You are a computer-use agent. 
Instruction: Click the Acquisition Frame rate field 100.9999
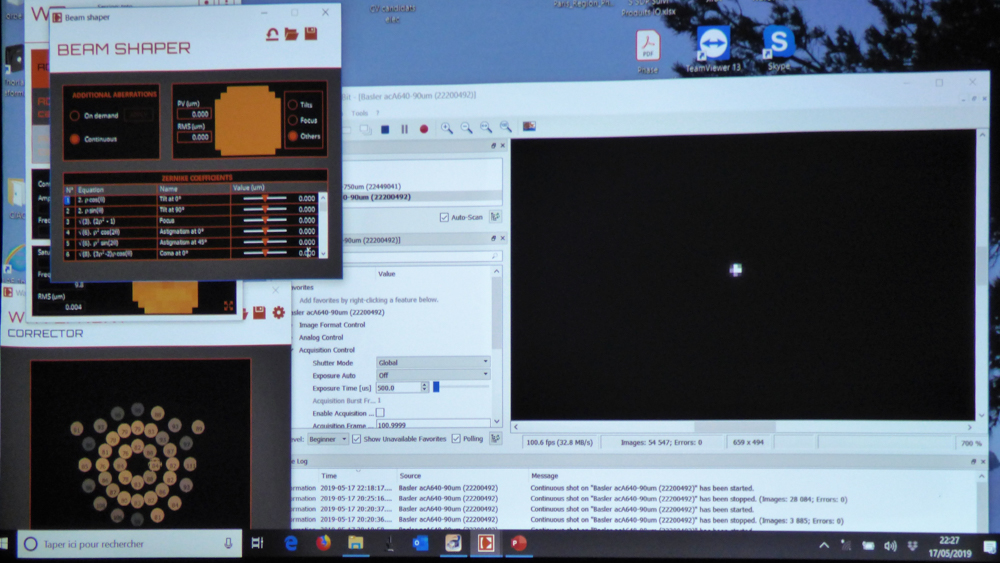click(433, 425)
